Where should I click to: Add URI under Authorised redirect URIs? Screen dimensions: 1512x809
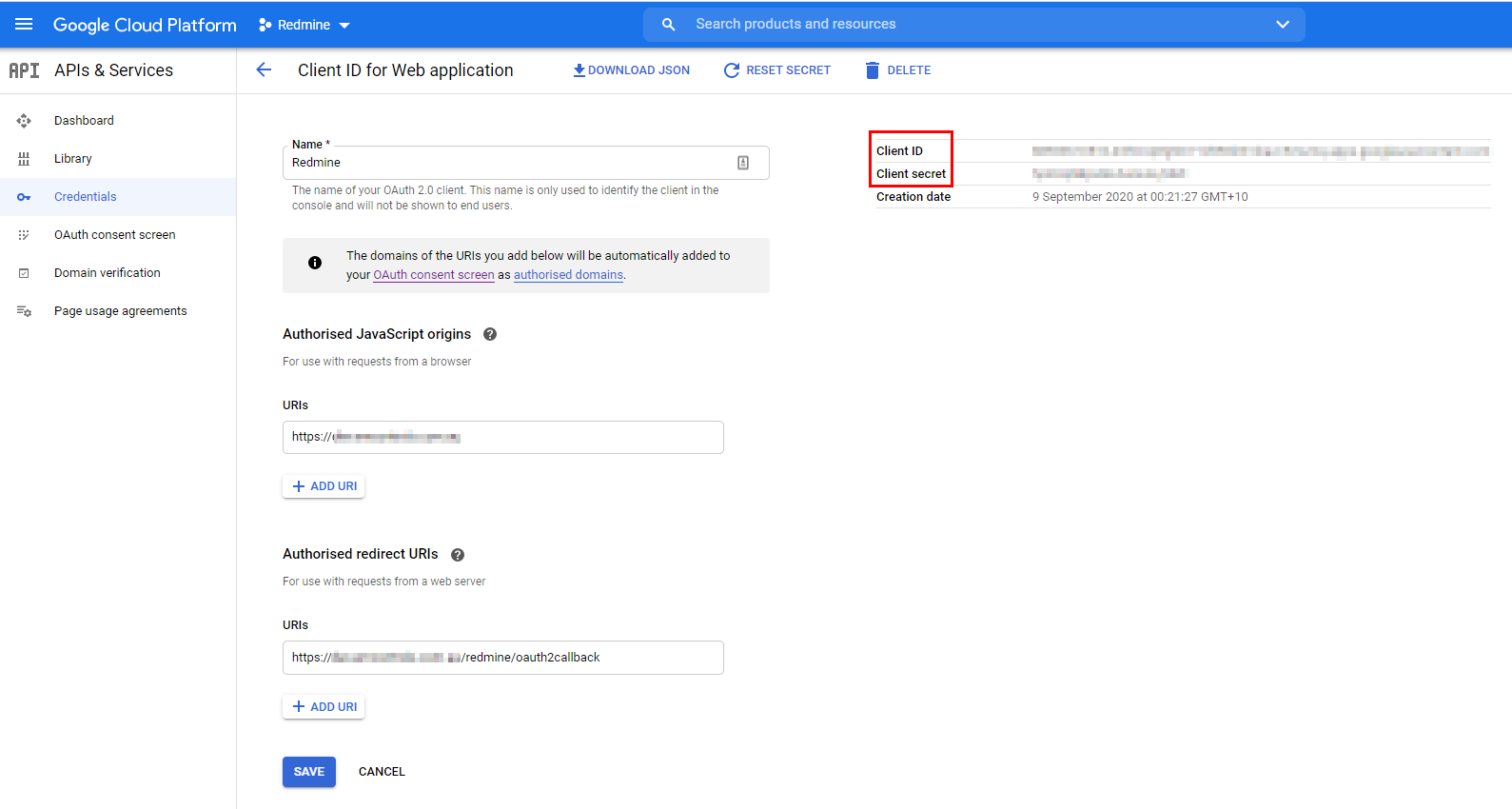click(x=324, y=707)
